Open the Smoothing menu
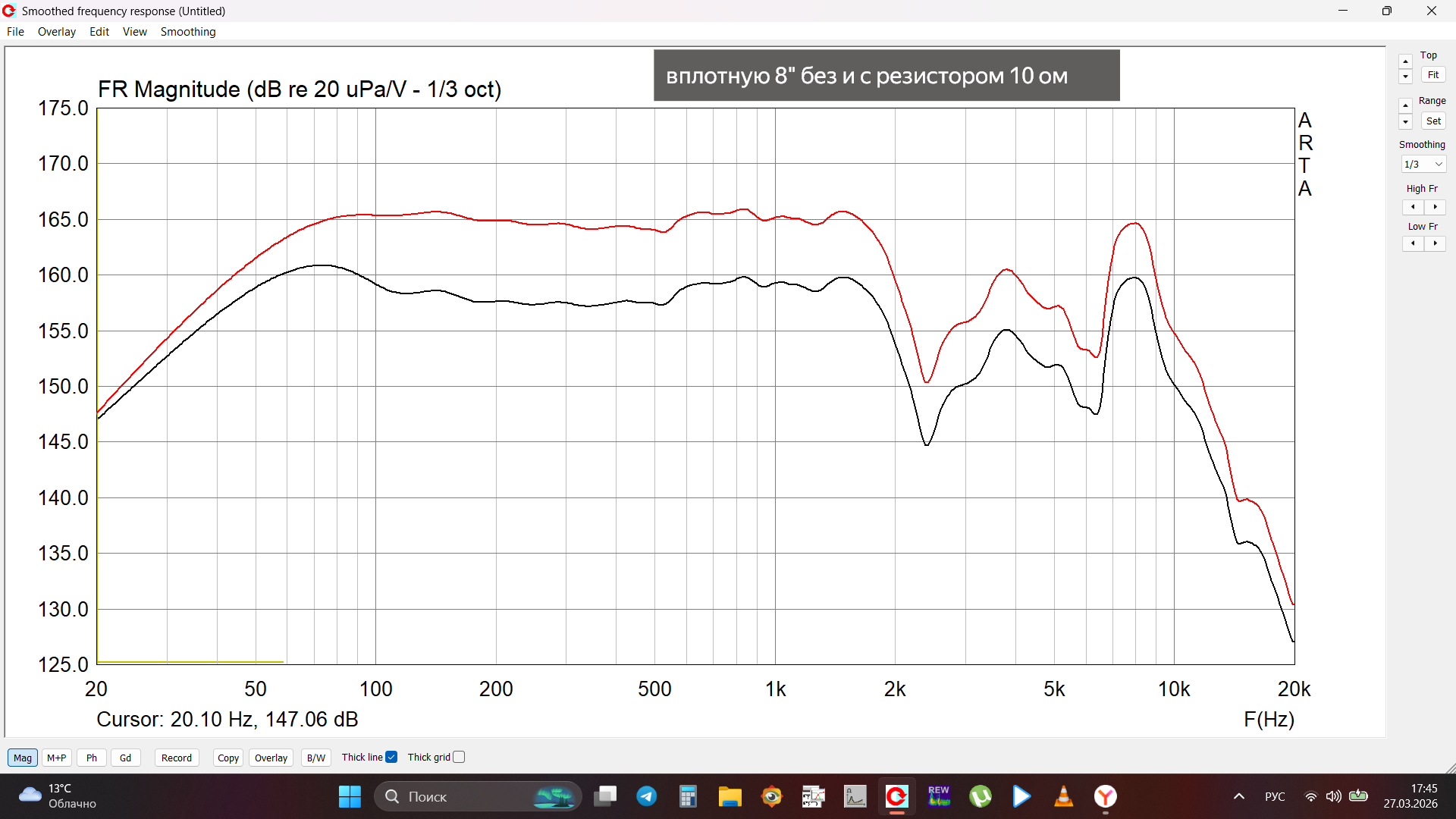The height and width of the screenshot is (819, 1456). coord(187,32)
